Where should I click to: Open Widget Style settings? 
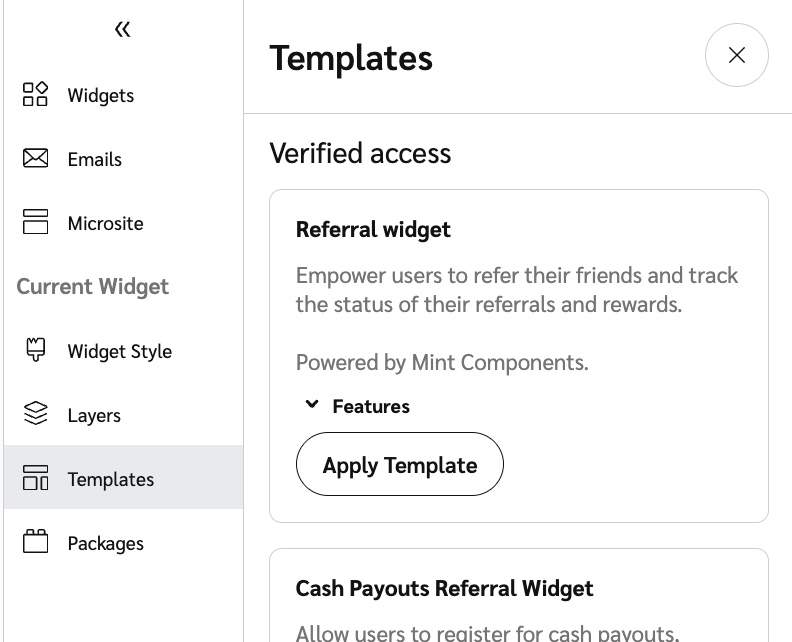[119, 352]
